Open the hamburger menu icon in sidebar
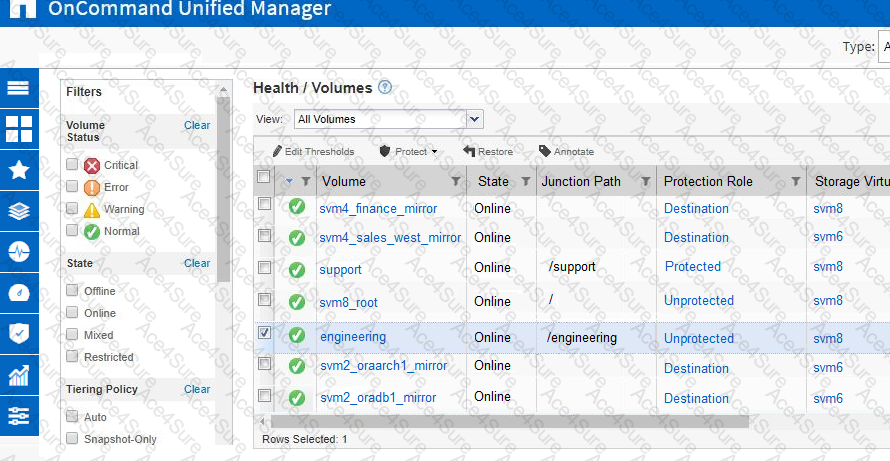The image size is (890, 461). (x=19, y=88)
